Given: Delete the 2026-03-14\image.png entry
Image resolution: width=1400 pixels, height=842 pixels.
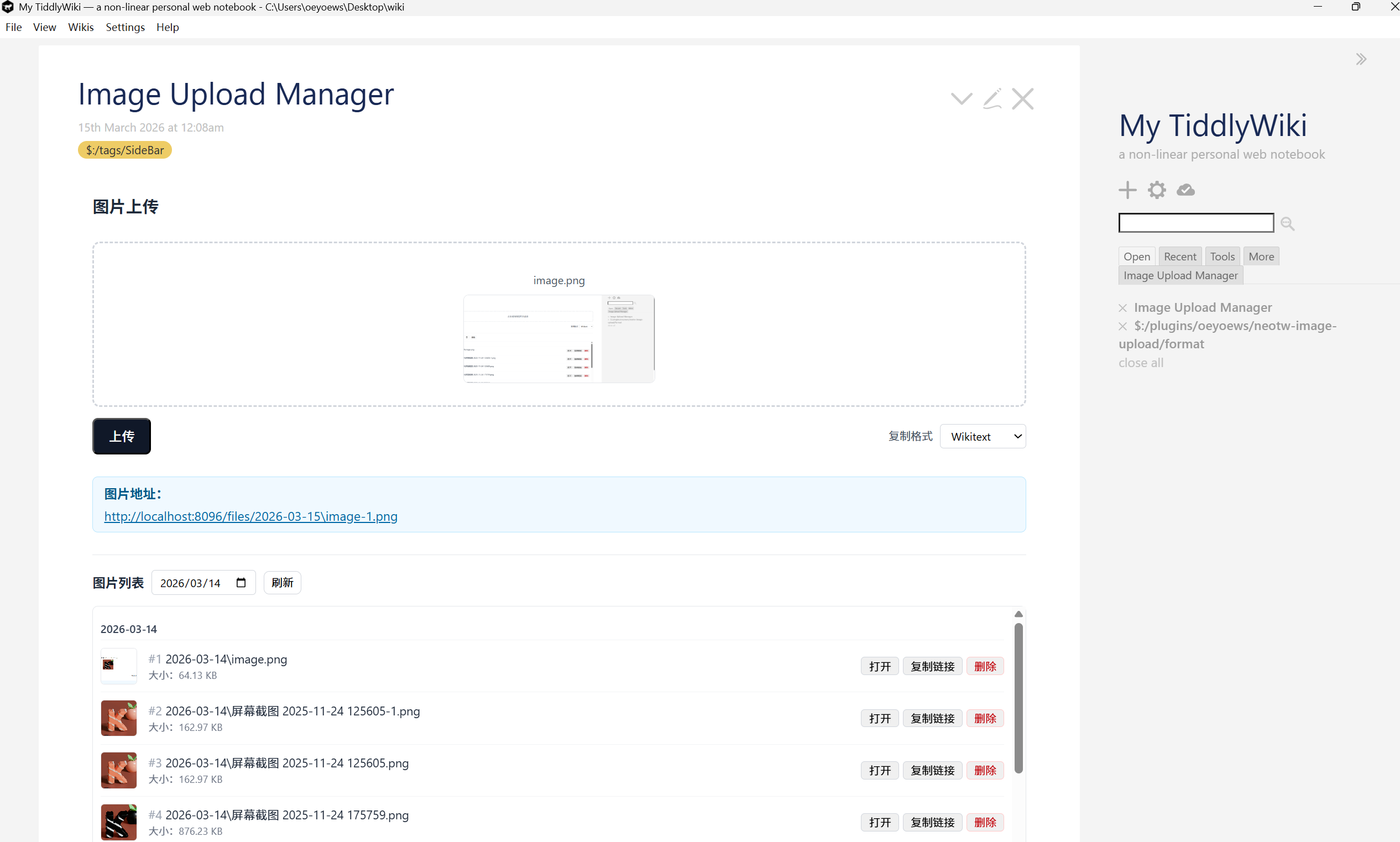Looking at the screenshot, I should coord(985,666).
